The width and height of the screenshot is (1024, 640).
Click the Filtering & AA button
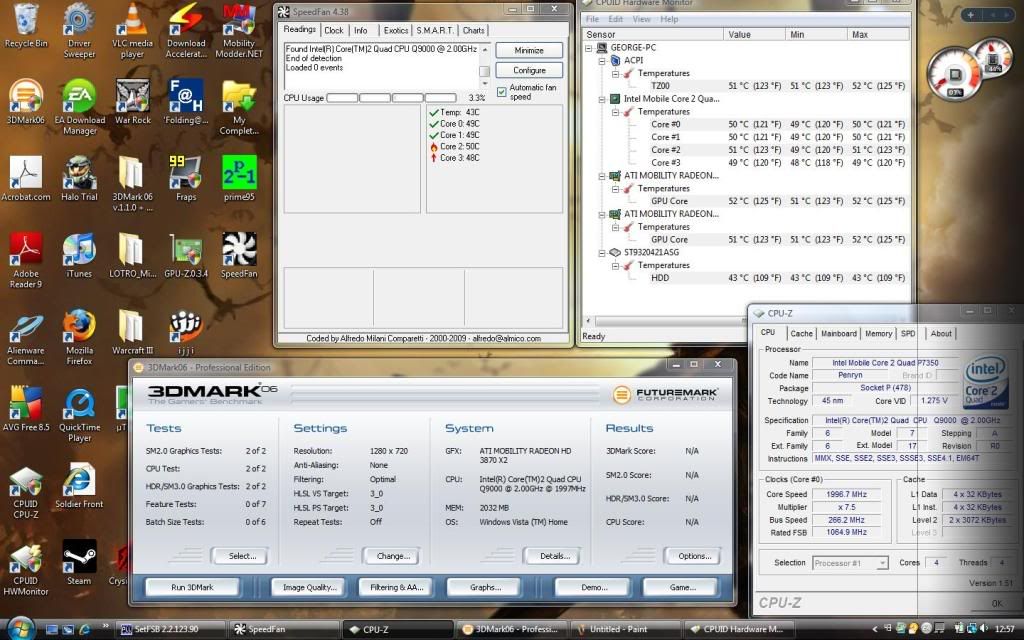tap(396, 587)
